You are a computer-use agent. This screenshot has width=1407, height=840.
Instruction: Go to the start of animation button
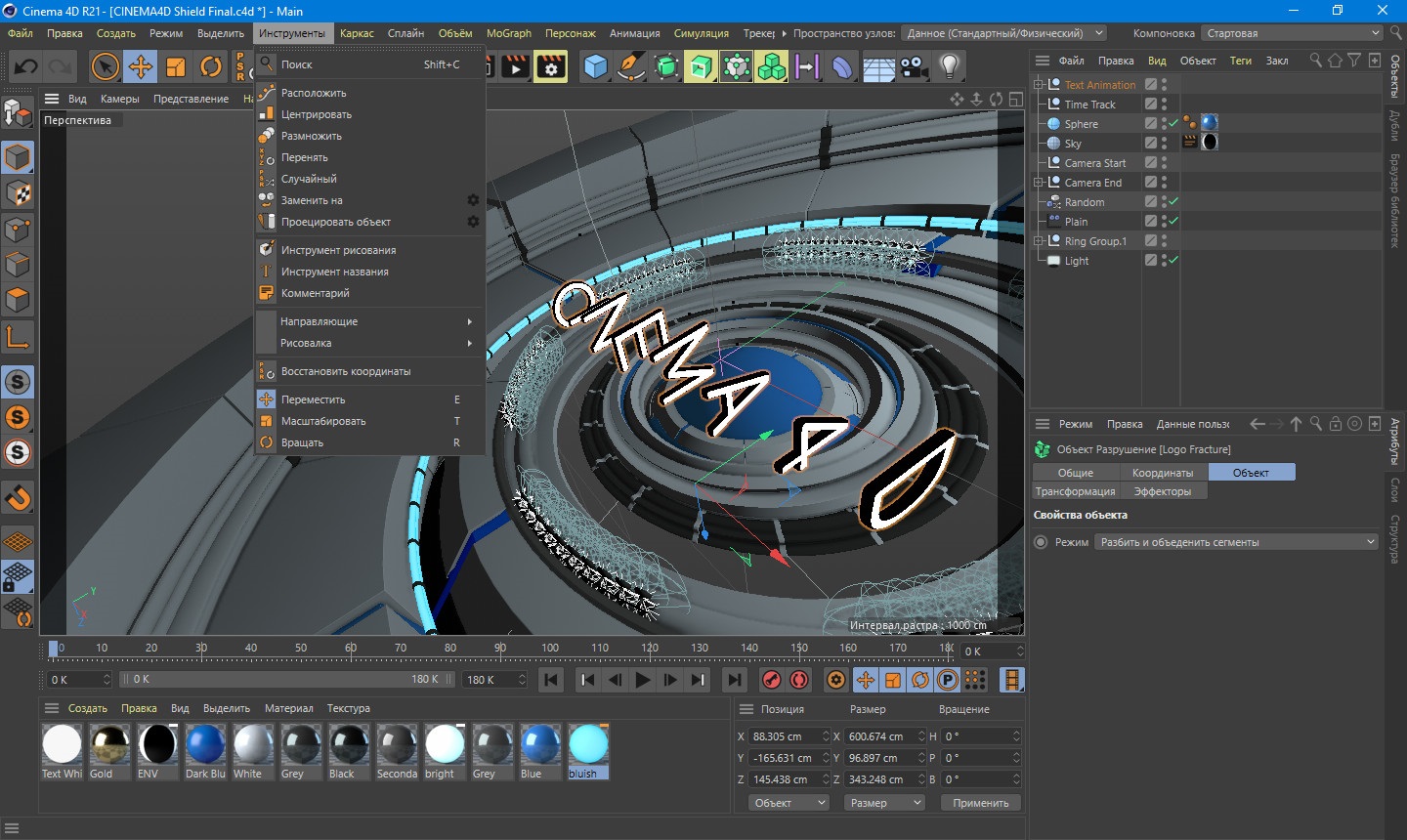[551, 680]
